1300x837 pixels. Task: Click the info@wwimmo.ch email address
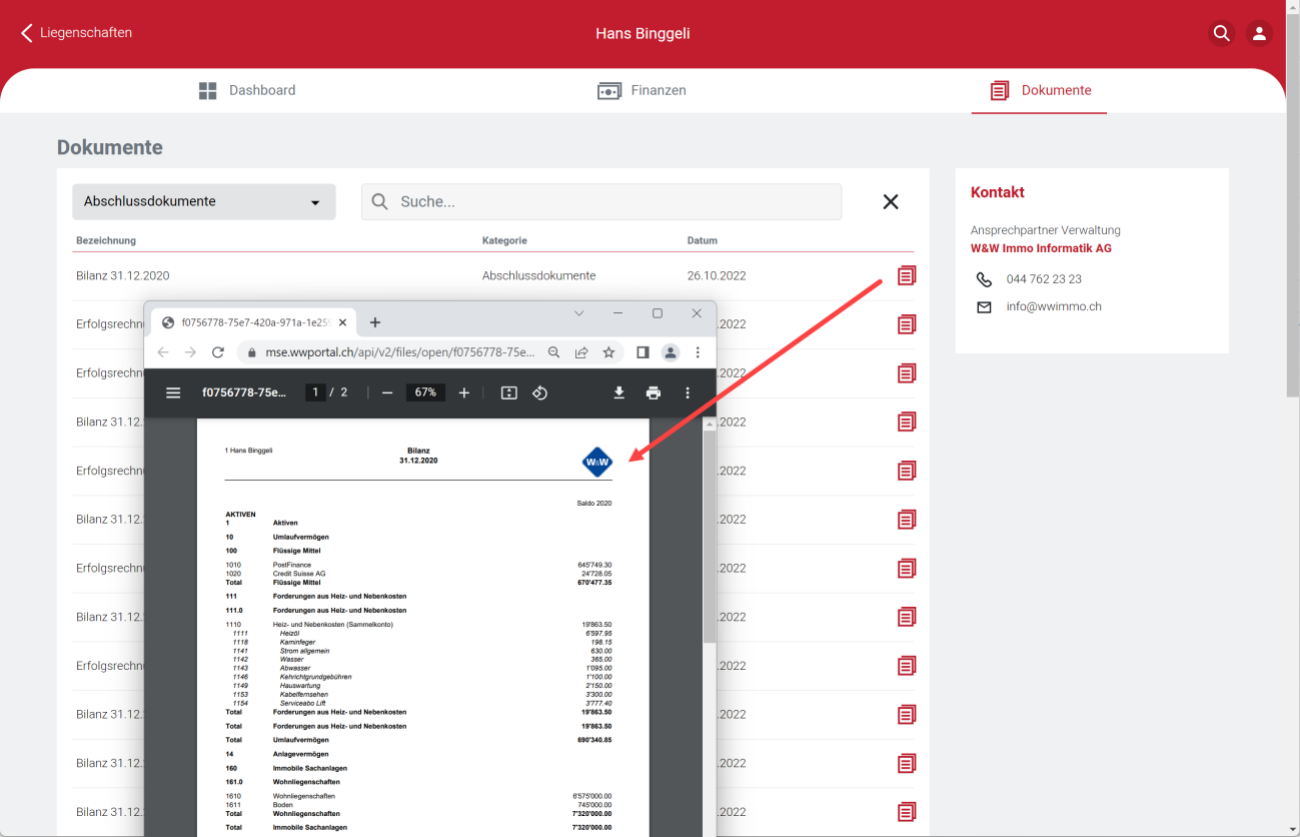(x=1054, y=307)
